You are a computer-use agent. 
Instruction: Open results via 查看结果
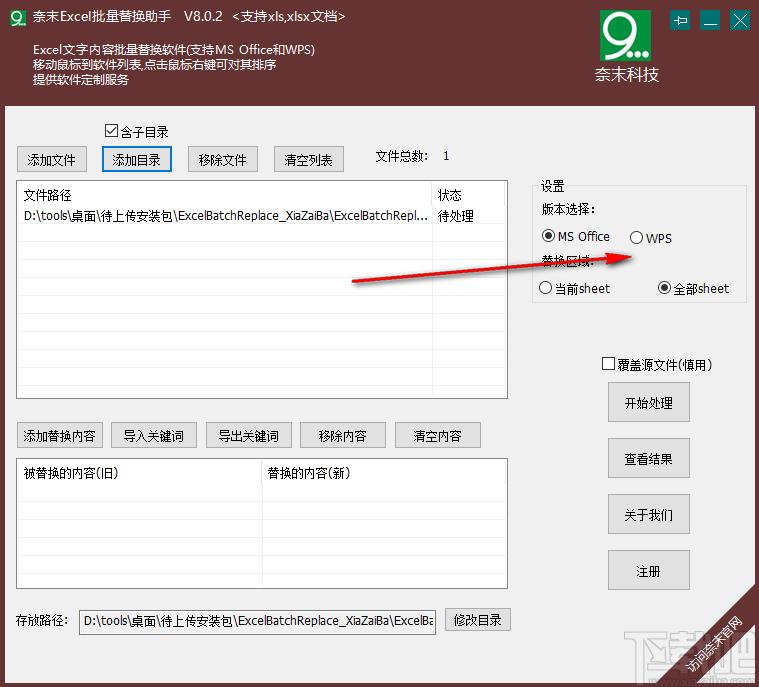[x=649, y=458]
